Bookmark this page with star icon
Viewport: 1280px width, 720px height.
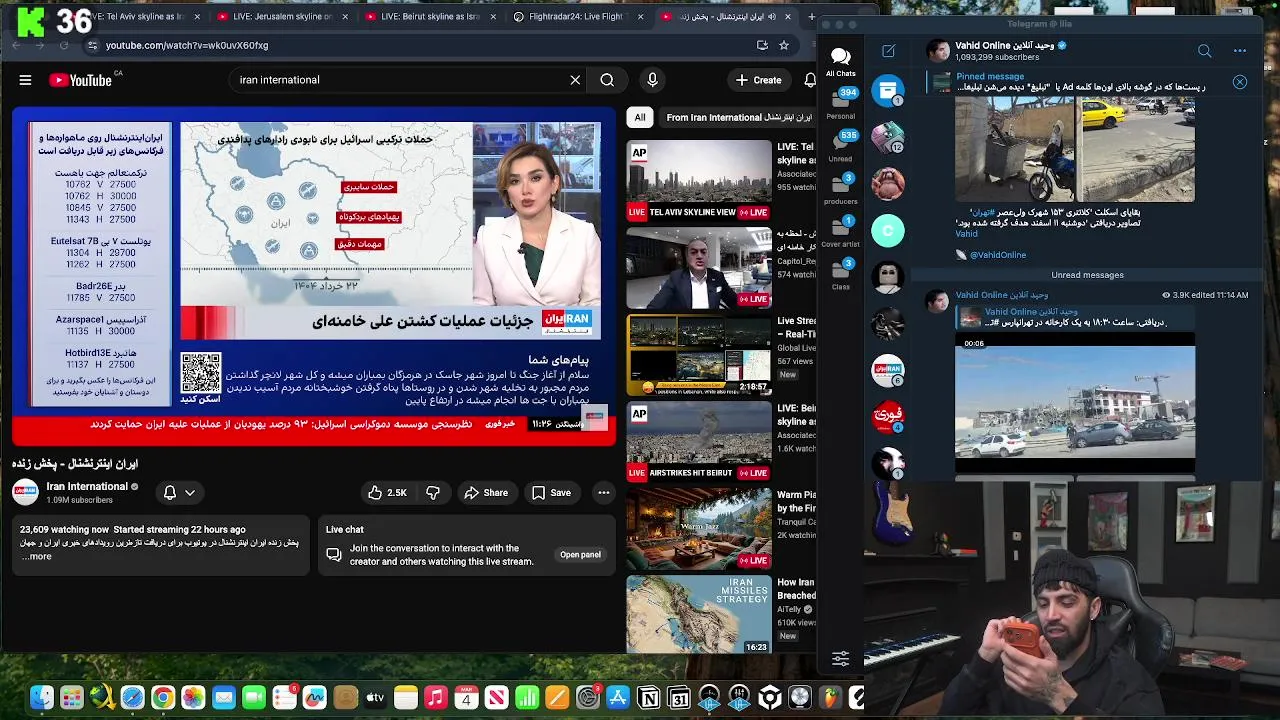tap(784, 45)
